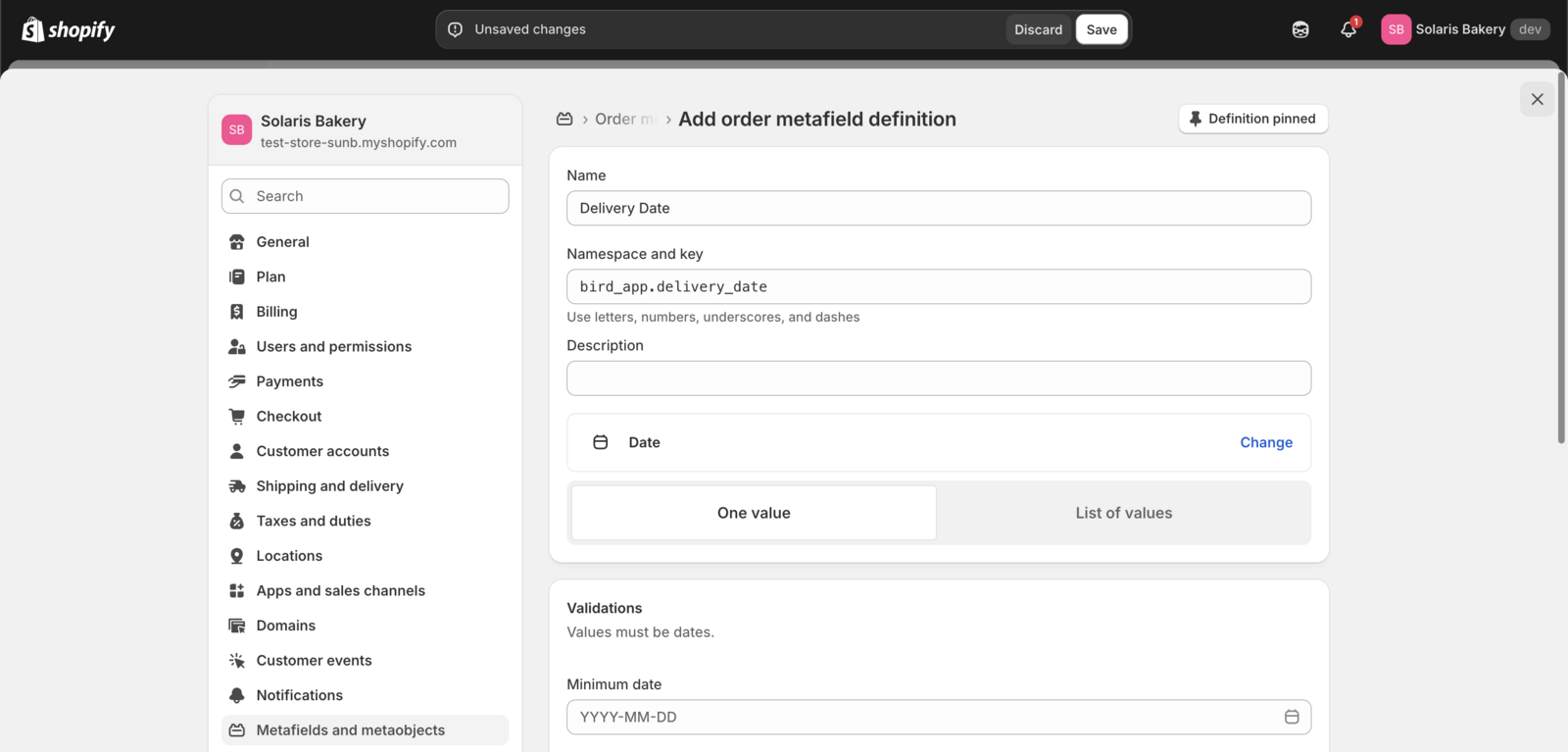Click the Customer events sparkle icon

coord(236,660)
